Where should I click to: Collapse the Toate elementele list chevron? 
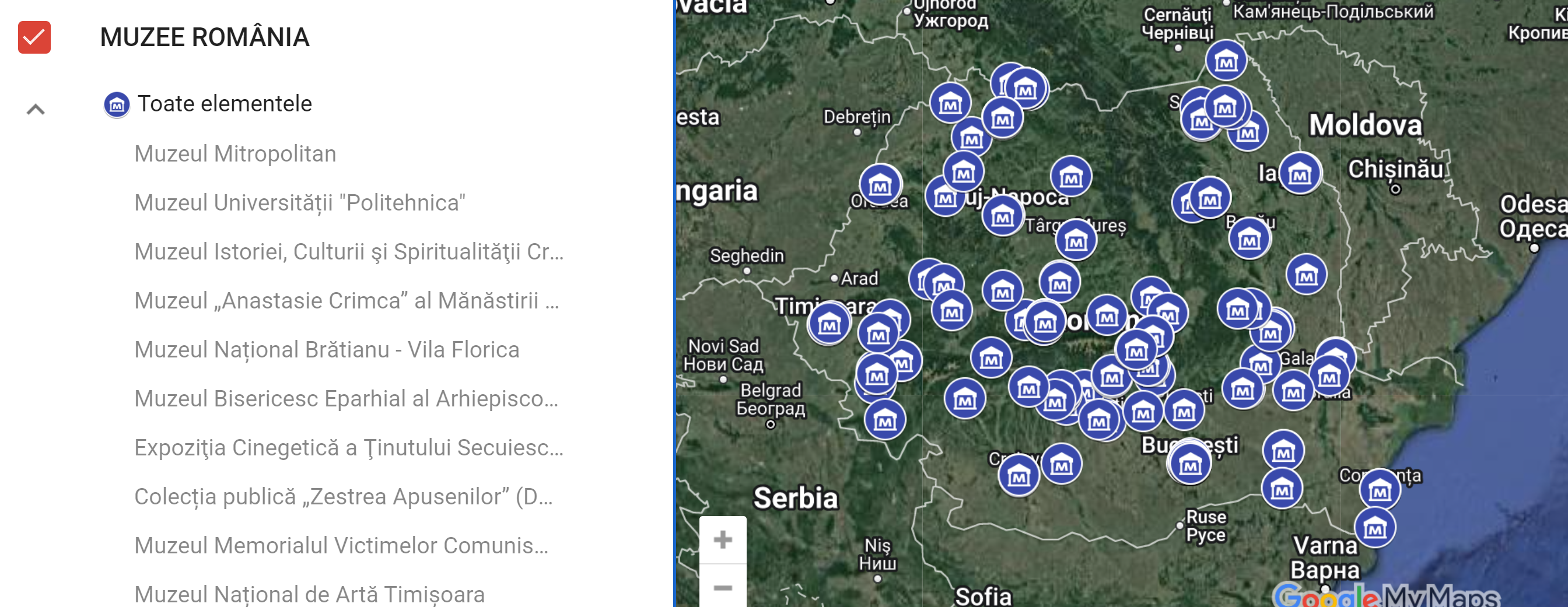pos(36,110)
